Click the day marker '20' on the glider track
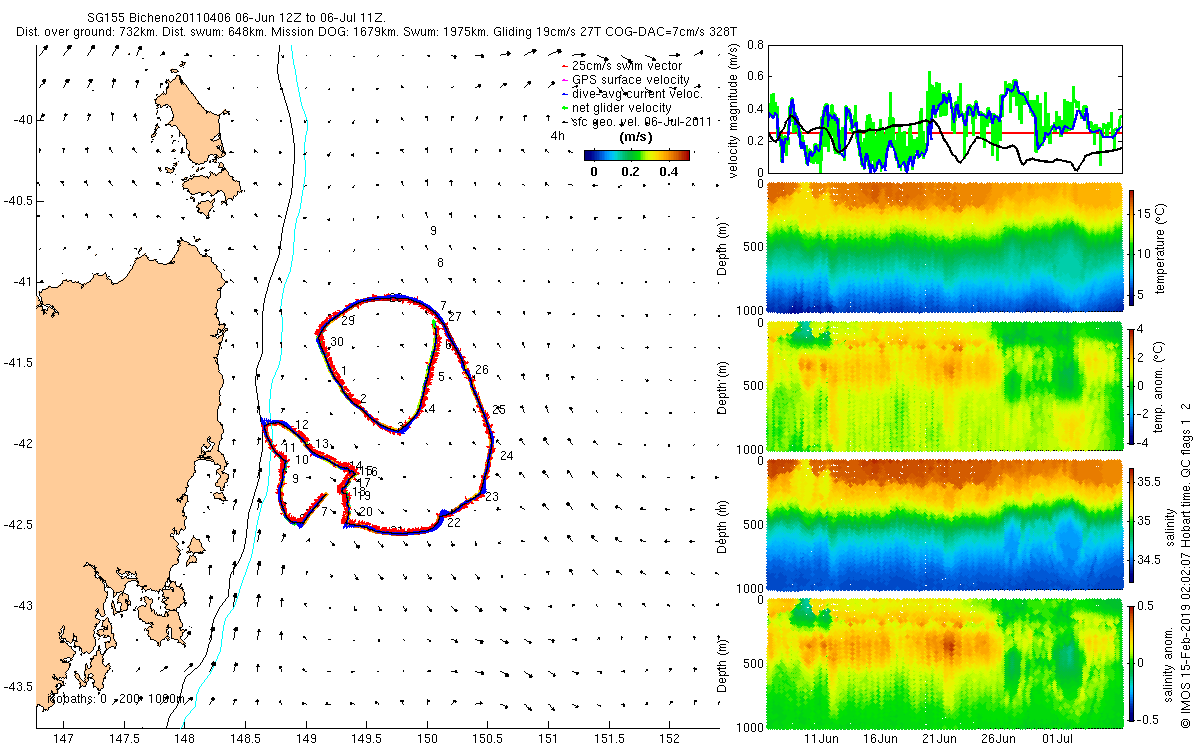1200x750 pixels. (x=365, y=512)
